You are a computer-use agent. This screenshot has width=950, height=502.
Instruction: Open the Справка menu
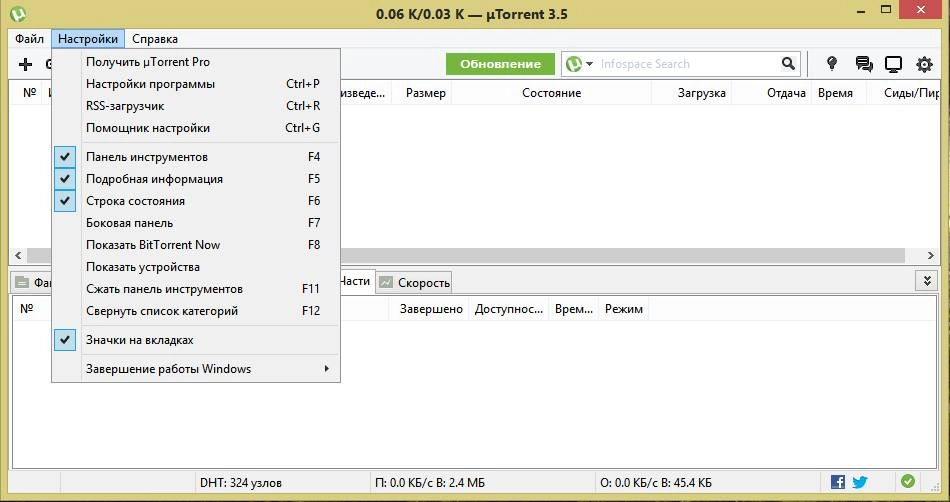pos(154,39)
